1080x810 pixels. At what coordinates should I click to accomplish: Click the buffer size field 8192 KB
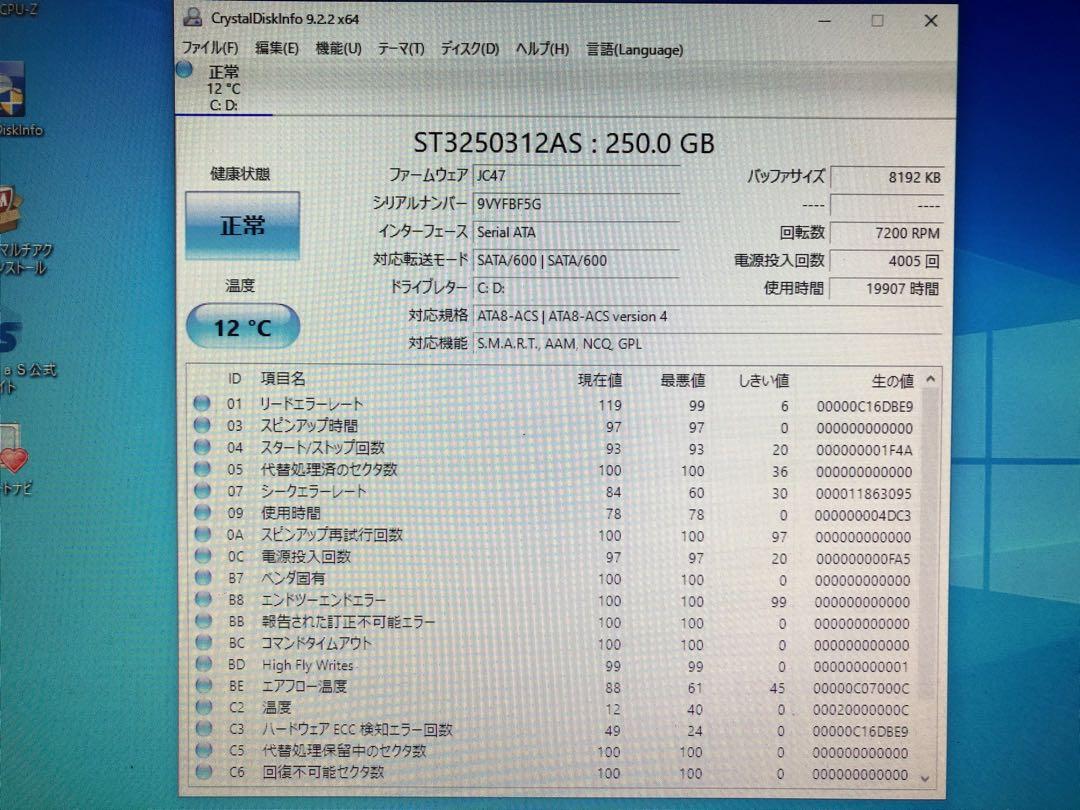886,177
